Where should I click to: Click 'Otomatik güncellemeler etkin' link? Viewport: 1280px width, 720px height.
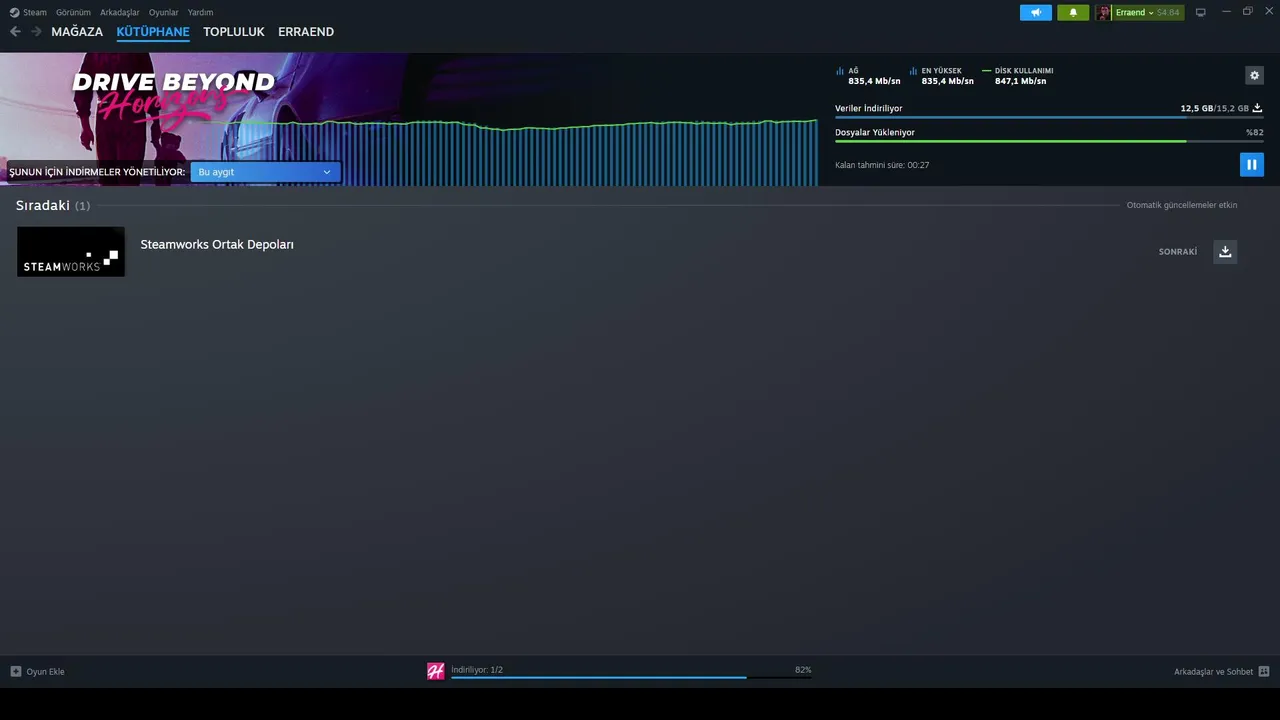(1182, 205)
